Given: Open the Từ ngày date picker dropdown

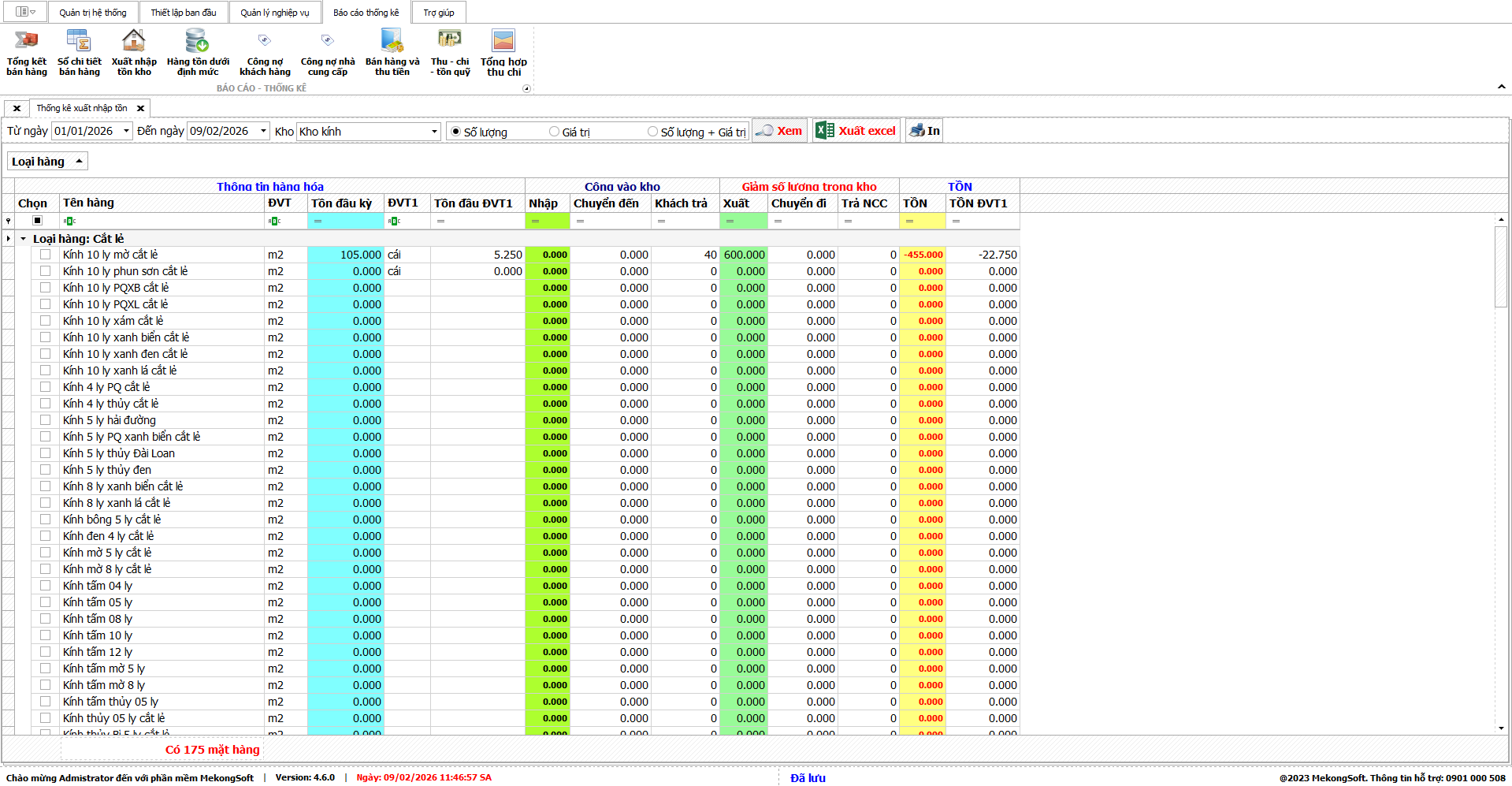Looking at the screenshot, I should (x=126, y=132).
